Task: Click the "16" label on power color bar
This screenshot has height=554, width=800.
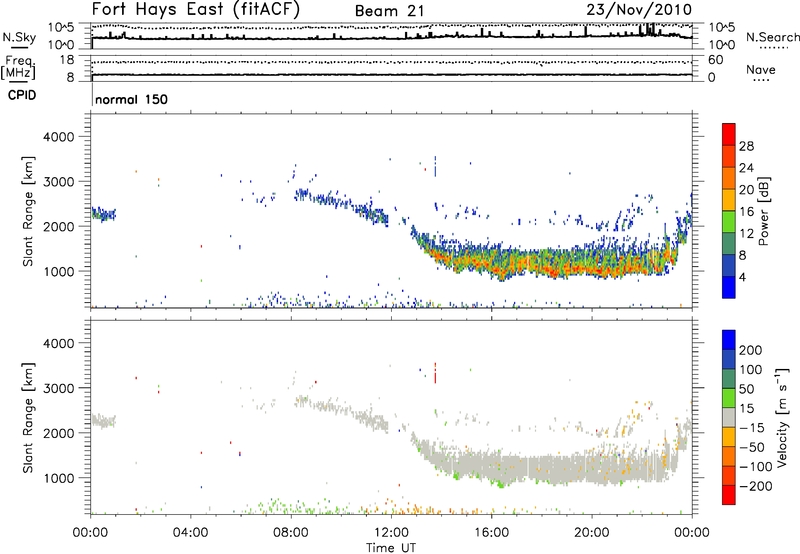Action: coord(746,212)
